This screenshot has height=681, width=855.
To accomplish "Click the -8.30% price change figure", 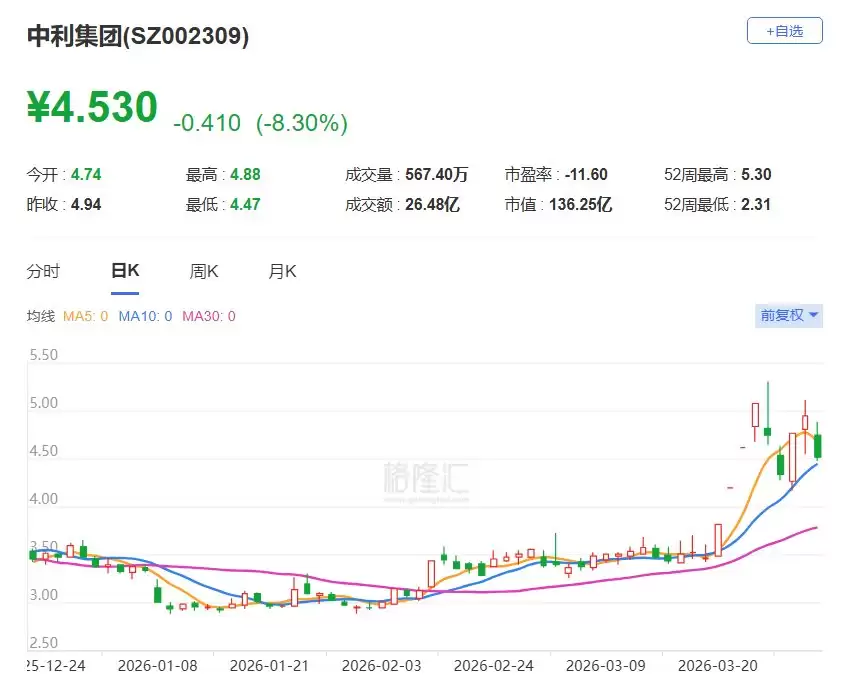I will (302, 123).
